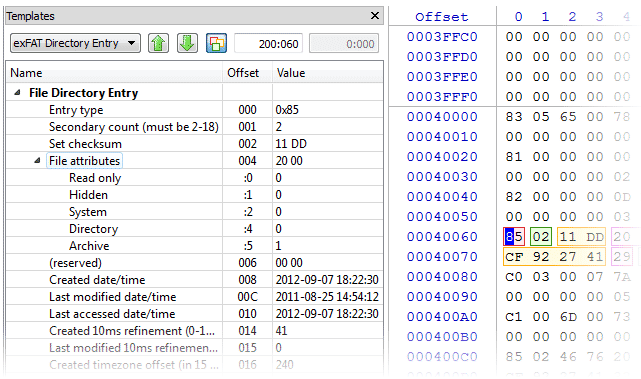Click the Offset header in hex view

[442, 17]
